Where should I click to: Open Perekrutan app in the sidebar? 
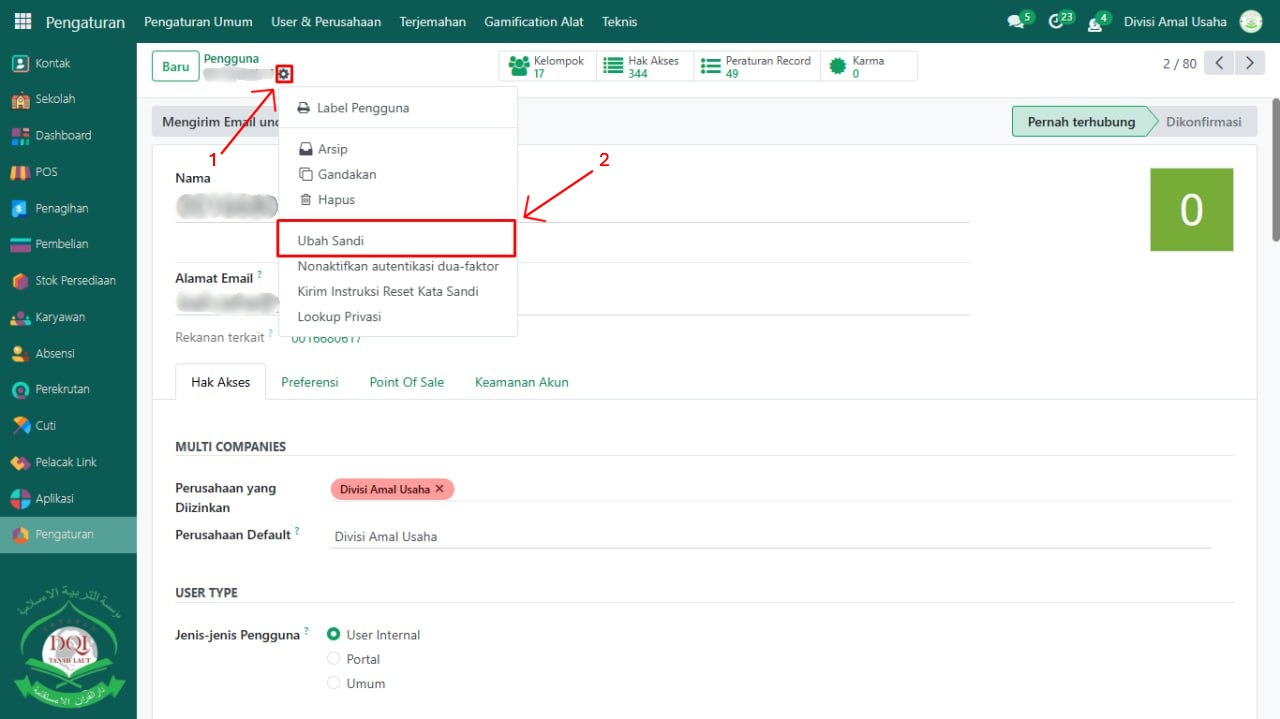(x=62, y=389)
